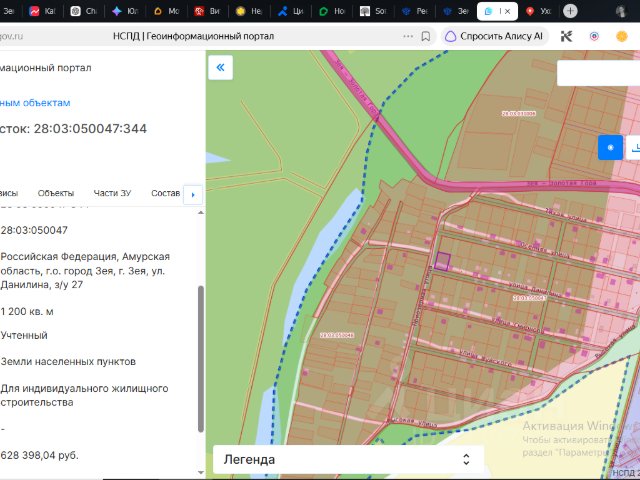640x480 pixels.
Task: Show more tabs with right arrow
Action: click(x=193, y=195)
